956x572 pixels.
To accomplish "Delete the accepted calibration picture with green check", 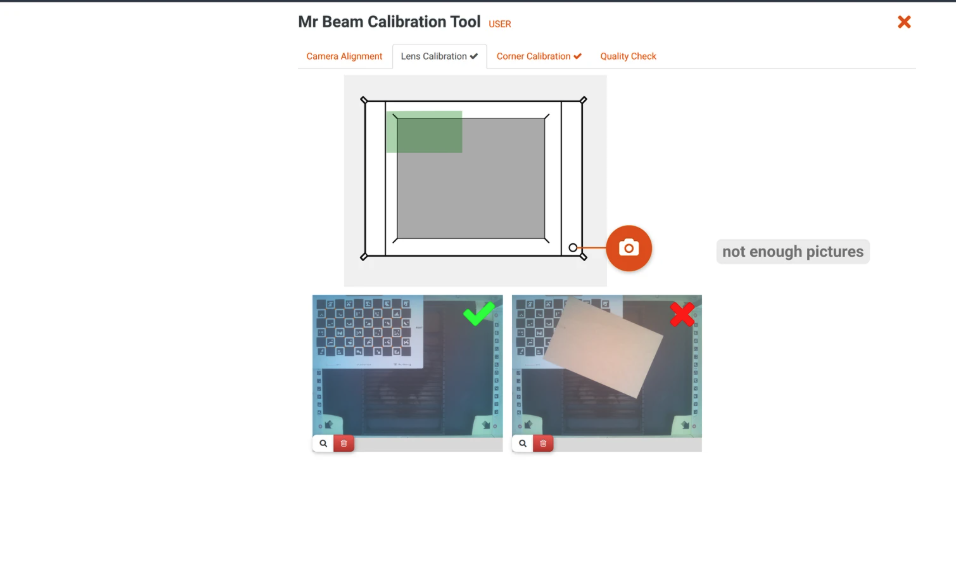I will (344, 443).
